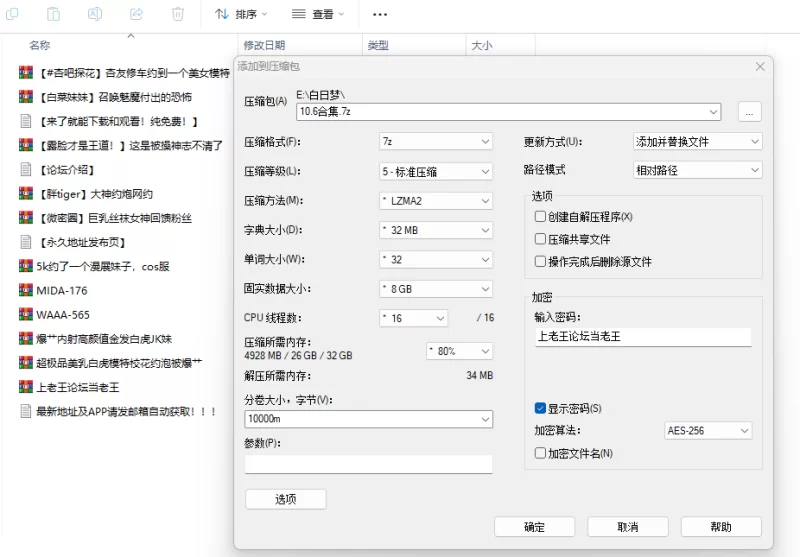
Task: Click the 输入密码 password field
Action: (642, 337)
